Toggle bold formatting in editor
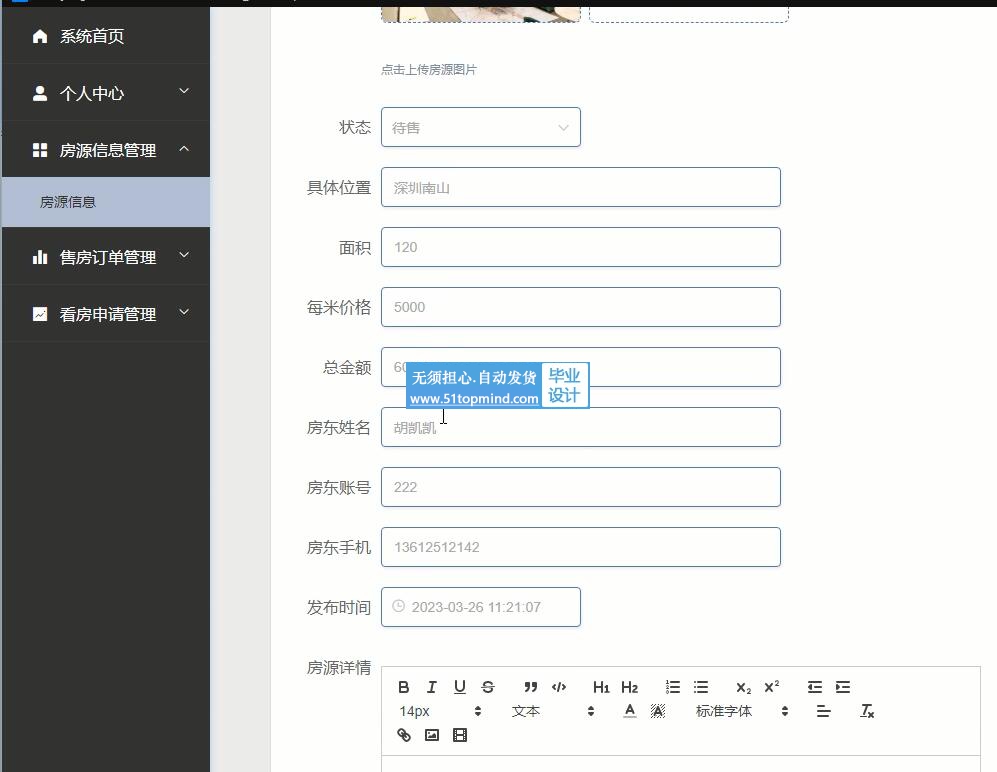 (x=404, y=687)
